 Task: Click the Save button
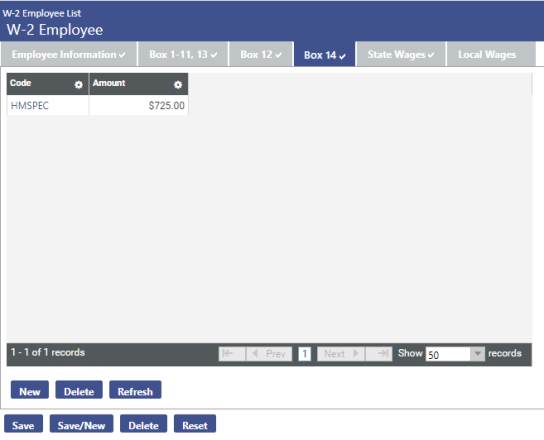(x=23, y=424)
